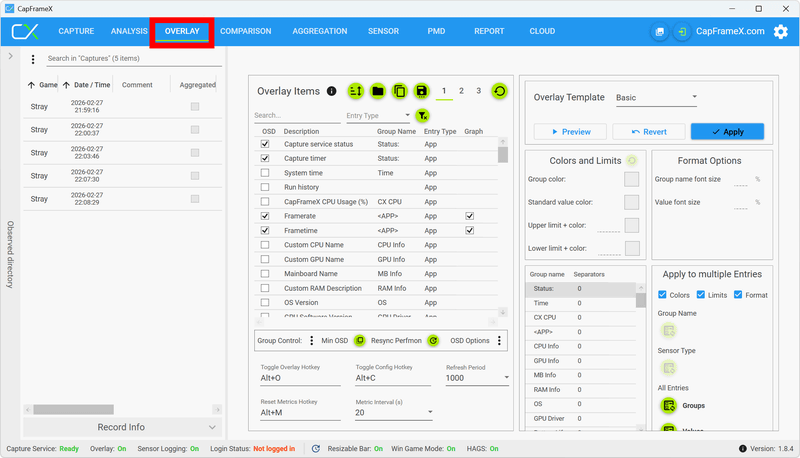The width and height of the screenshot is (800, 458).
Task: Open the Overlay Template dropdown
Action: pos(655,98)
